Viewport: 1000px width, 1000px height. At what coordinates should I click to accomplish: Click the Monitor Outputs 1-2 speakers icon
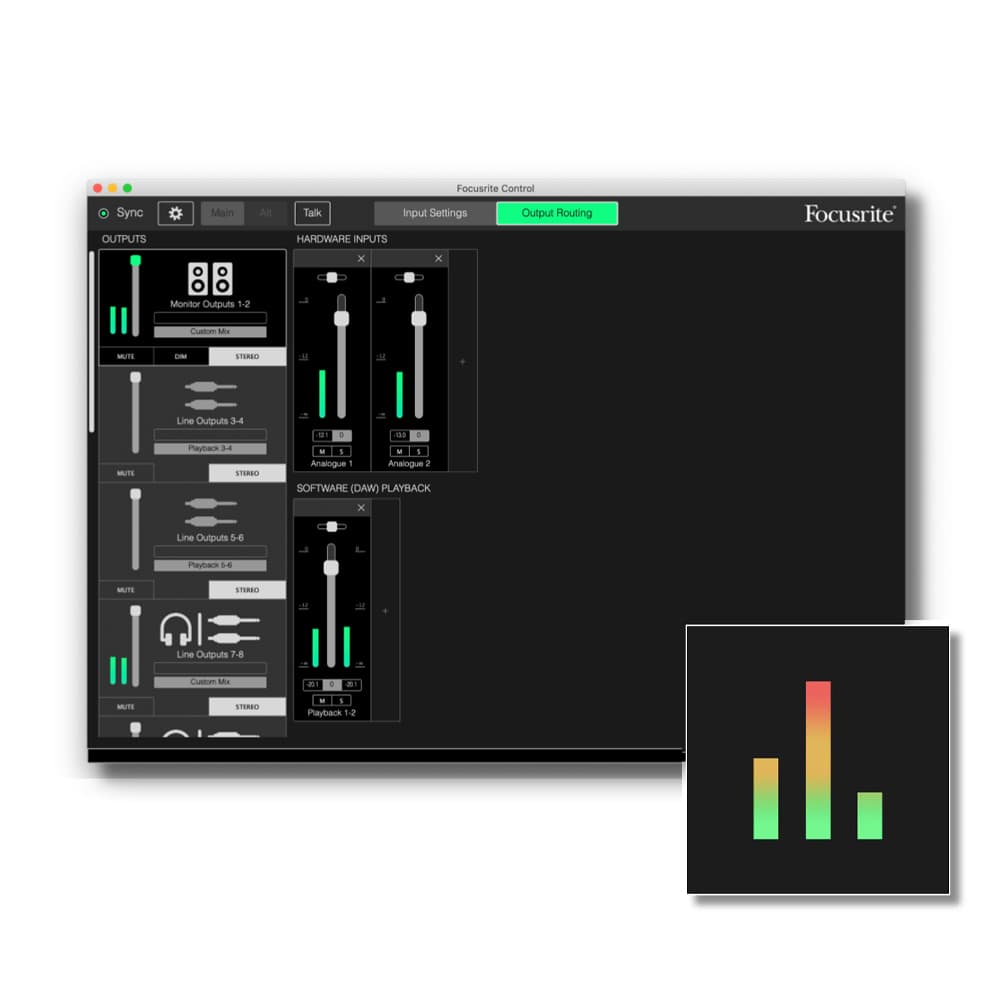210,279
